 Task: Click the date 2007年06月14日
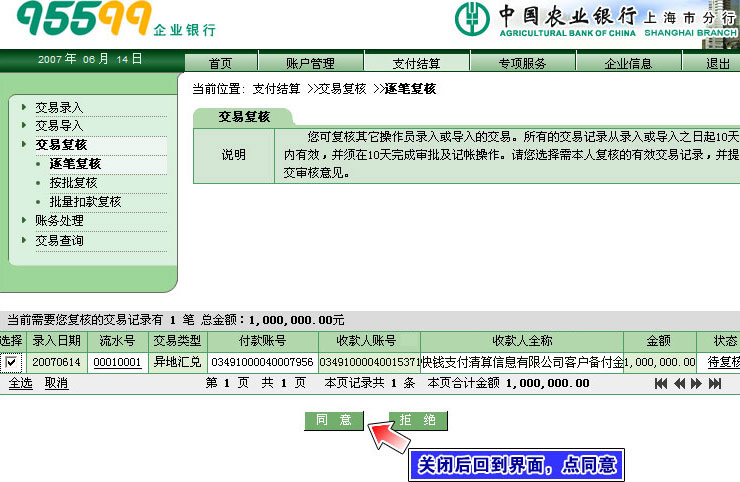(x=90, y=59)
